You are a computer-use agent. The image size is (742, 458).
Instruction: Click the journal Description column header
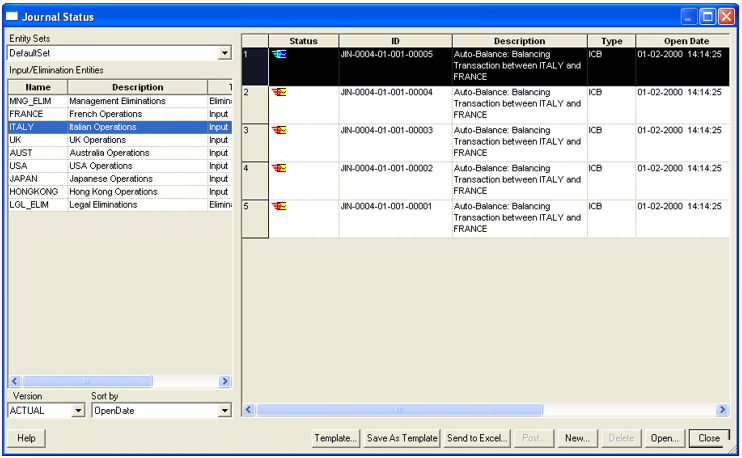coord(520,41)
